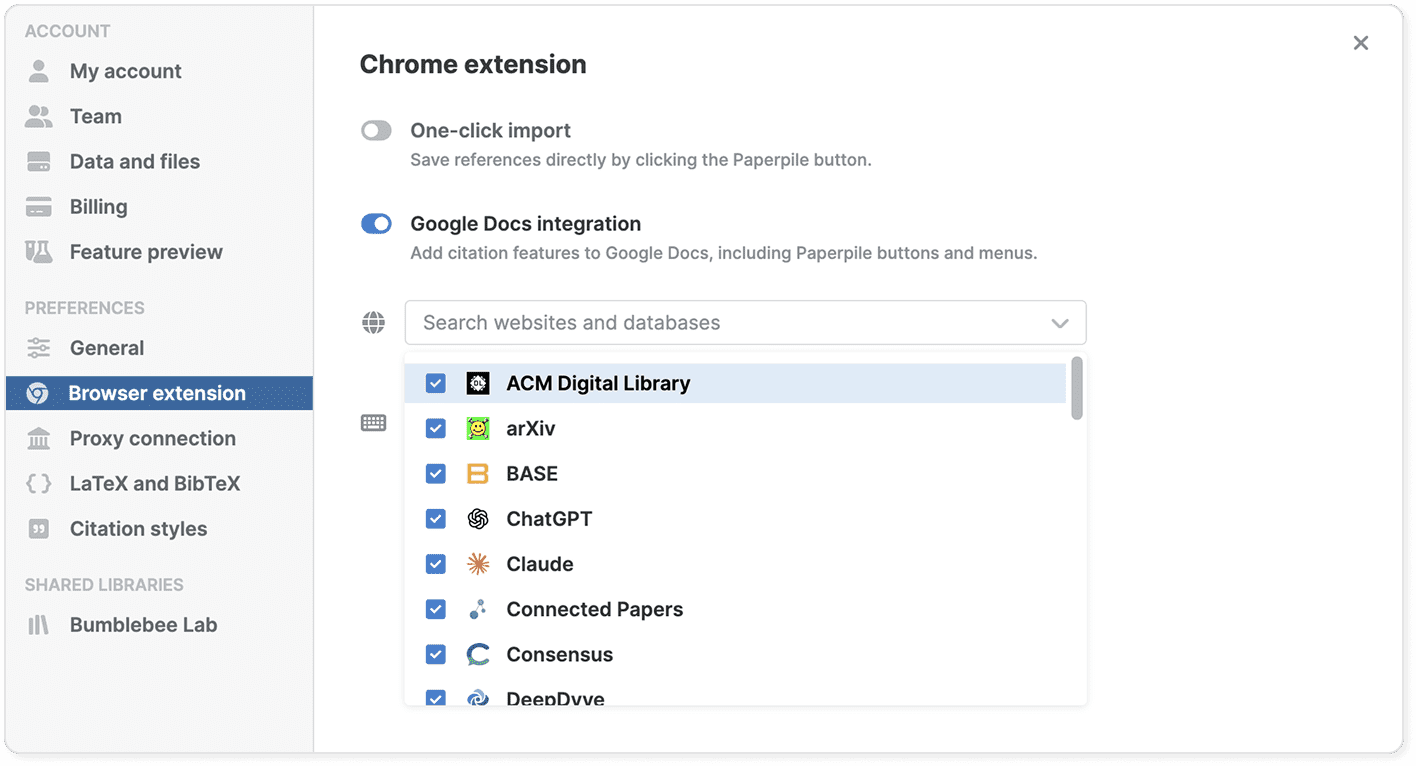Enable the One-click import toggle

pyautogui.click(x=376, y=131)
